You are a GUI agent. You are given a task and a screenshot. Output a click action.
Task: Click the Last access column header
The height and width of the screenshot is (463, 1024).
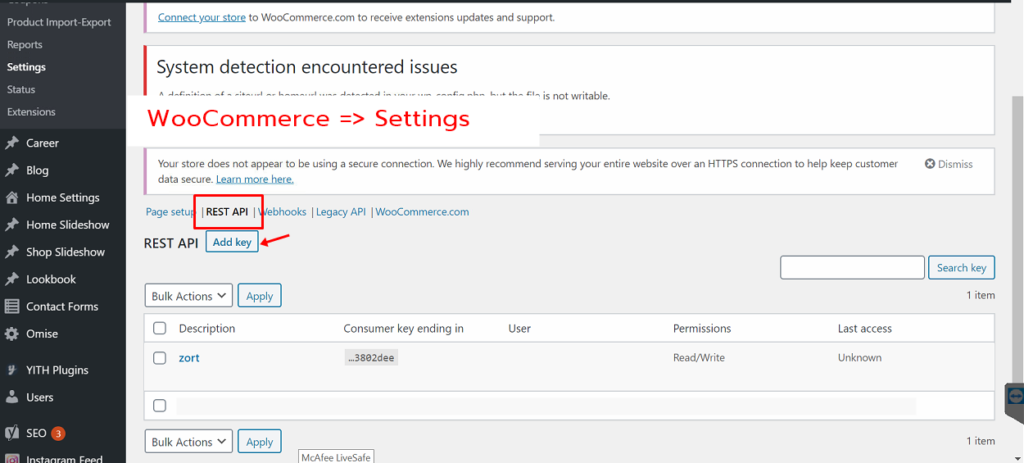click(865, 328)
